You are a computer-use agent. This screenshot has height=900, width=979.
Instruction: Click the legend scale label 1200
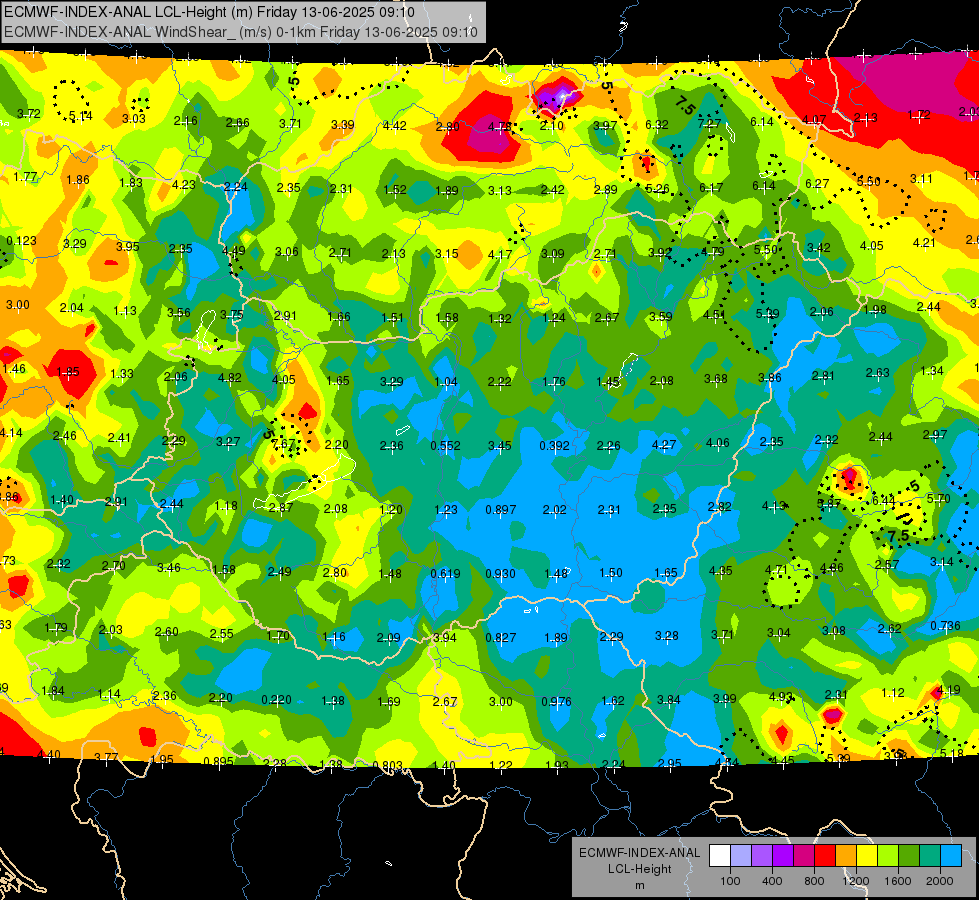pos(856,881)
